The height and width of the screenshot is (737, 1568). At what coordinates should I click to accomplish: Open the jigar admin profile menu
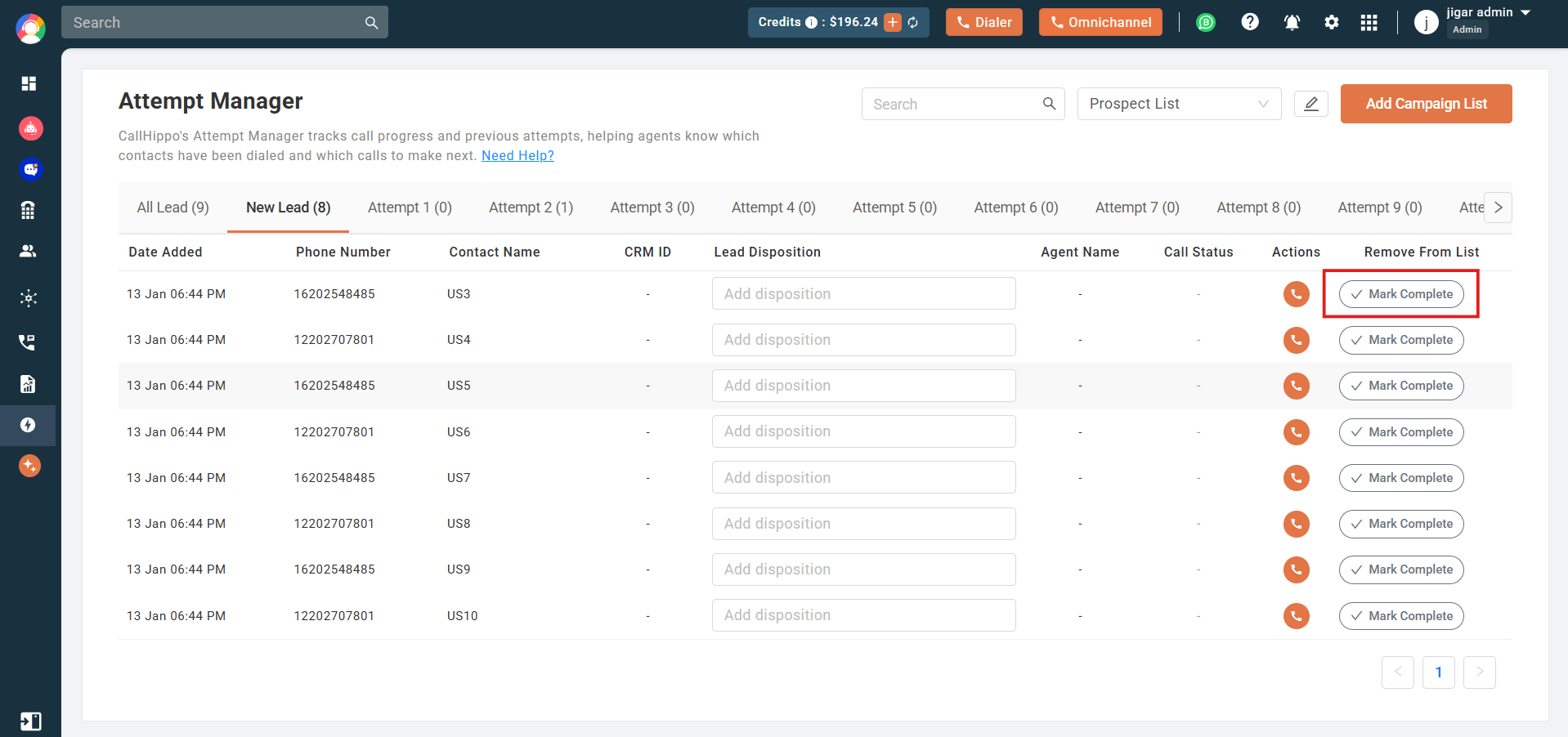[1473, 22]
